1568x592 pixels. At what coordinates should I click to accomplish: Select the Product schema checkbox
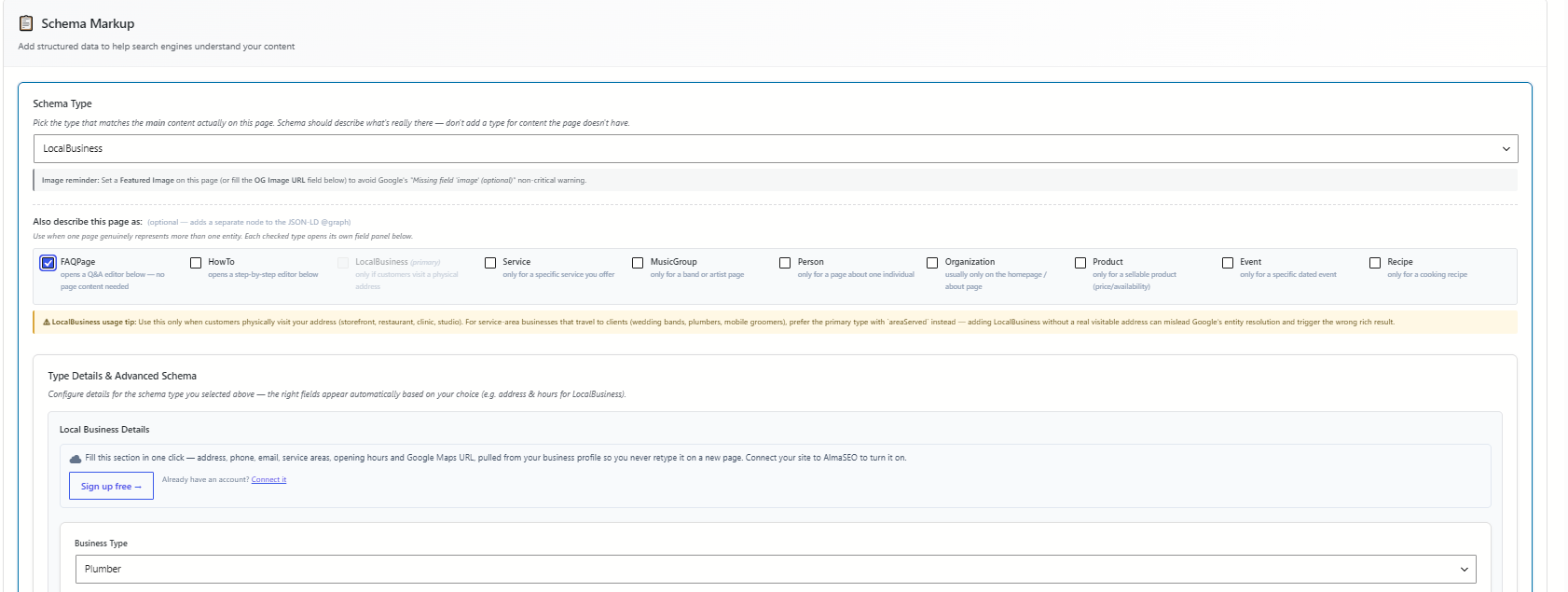click(x=1081, y=263)
